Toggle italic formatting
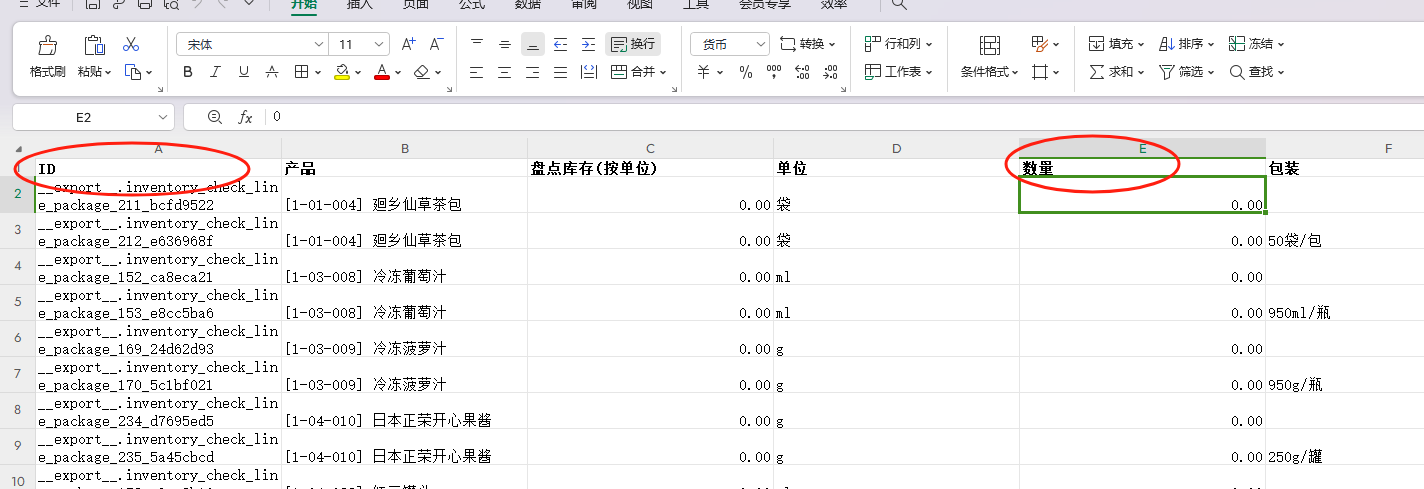This screenshot has width=1424, height=489. pyautogui.click(x=215, y=72)
